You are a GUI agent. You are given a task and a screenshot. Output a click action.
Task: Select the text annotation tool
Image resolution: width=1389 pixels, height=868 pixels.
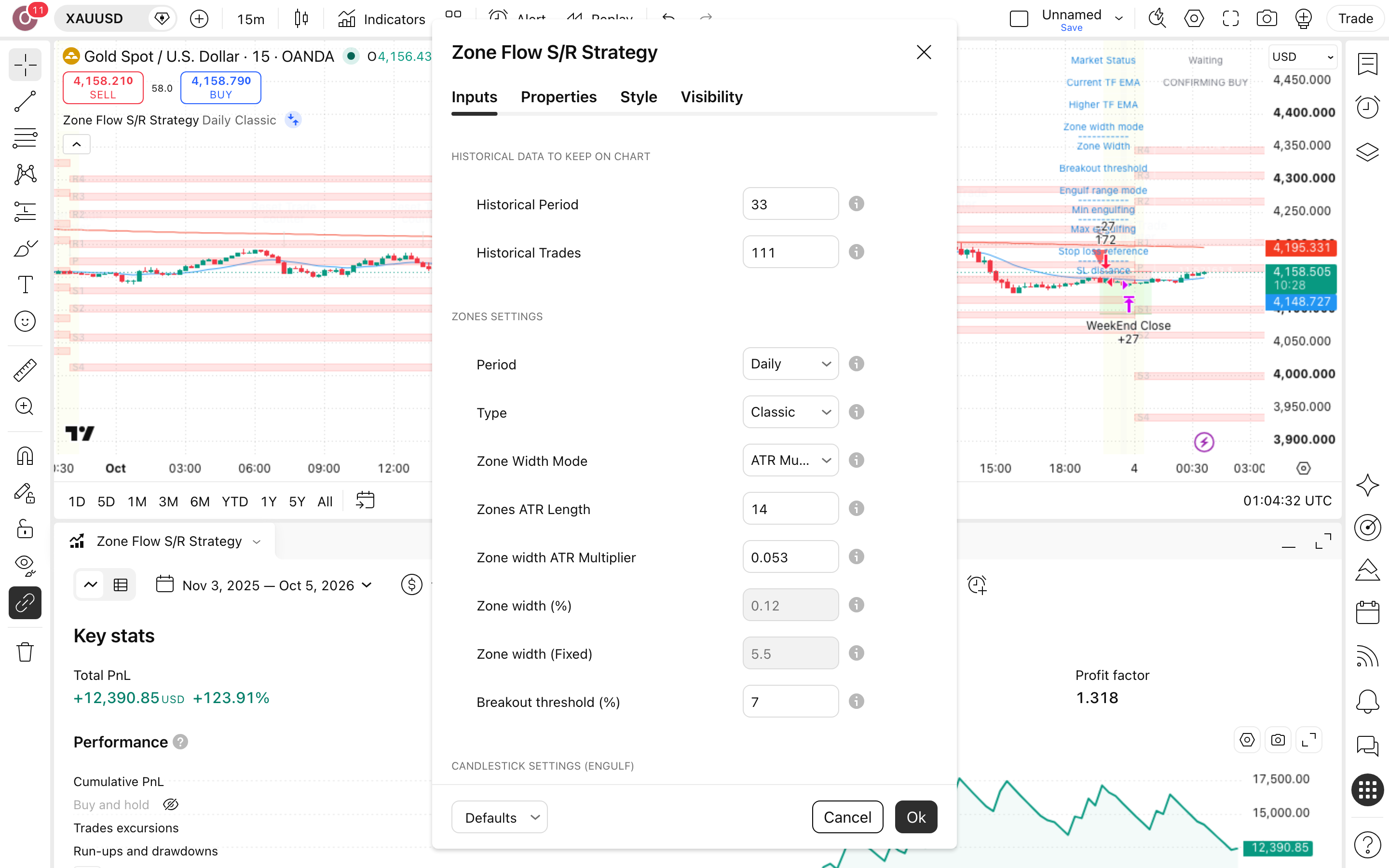25,285
